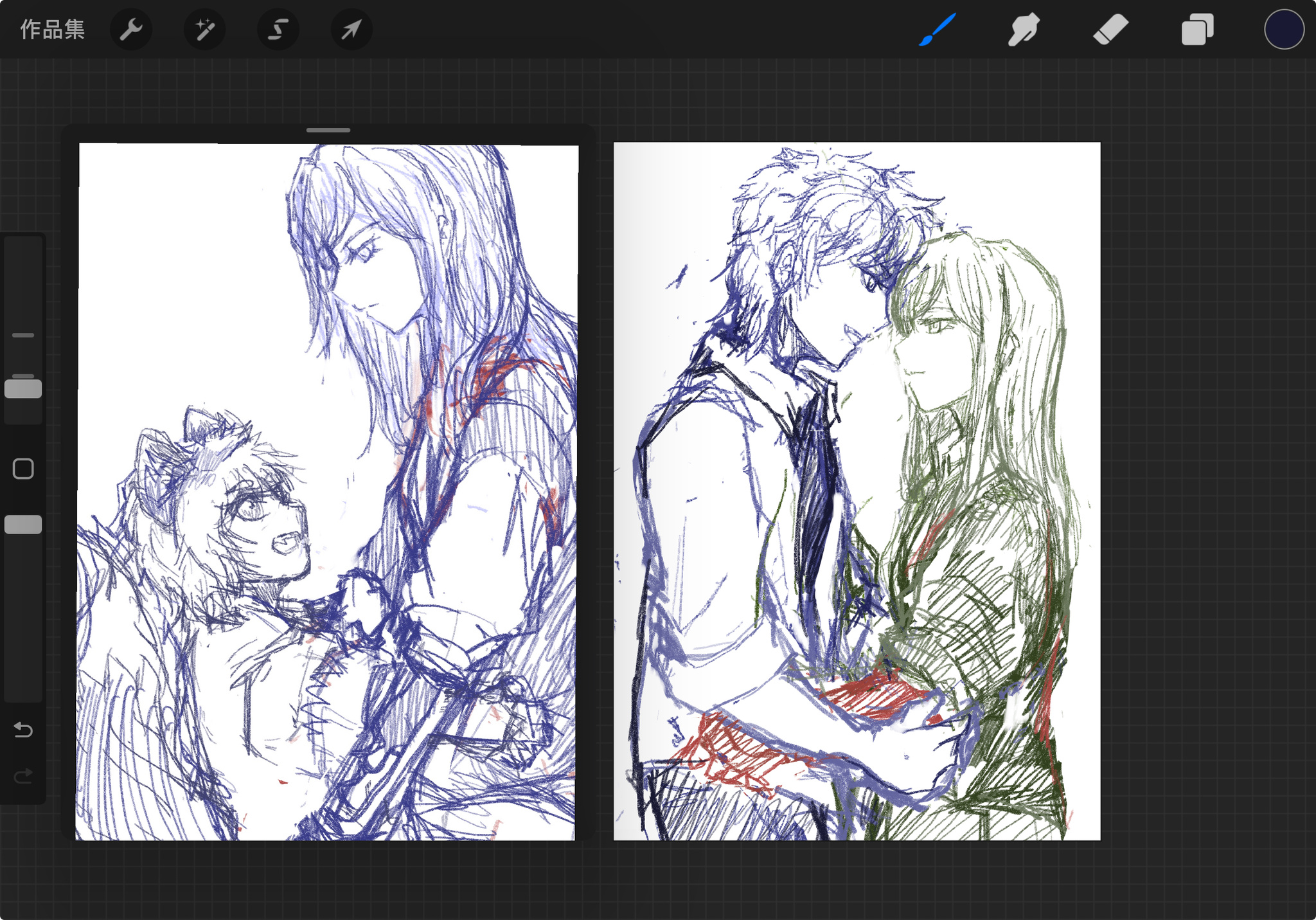Click the greyed-out Redo arrow icon
The width and height of the screenshot is (1316, 920).
pos(23,776)
